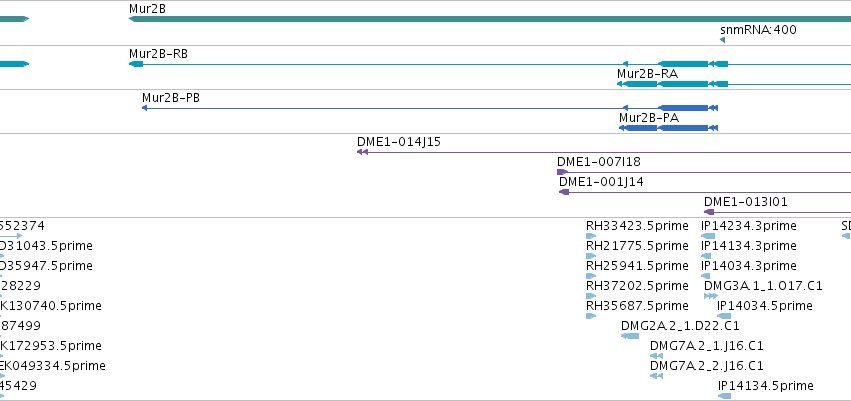851x401 pixels.
Task: Click the purple arrow start of DME1-007I18
Action: (562, 173)
